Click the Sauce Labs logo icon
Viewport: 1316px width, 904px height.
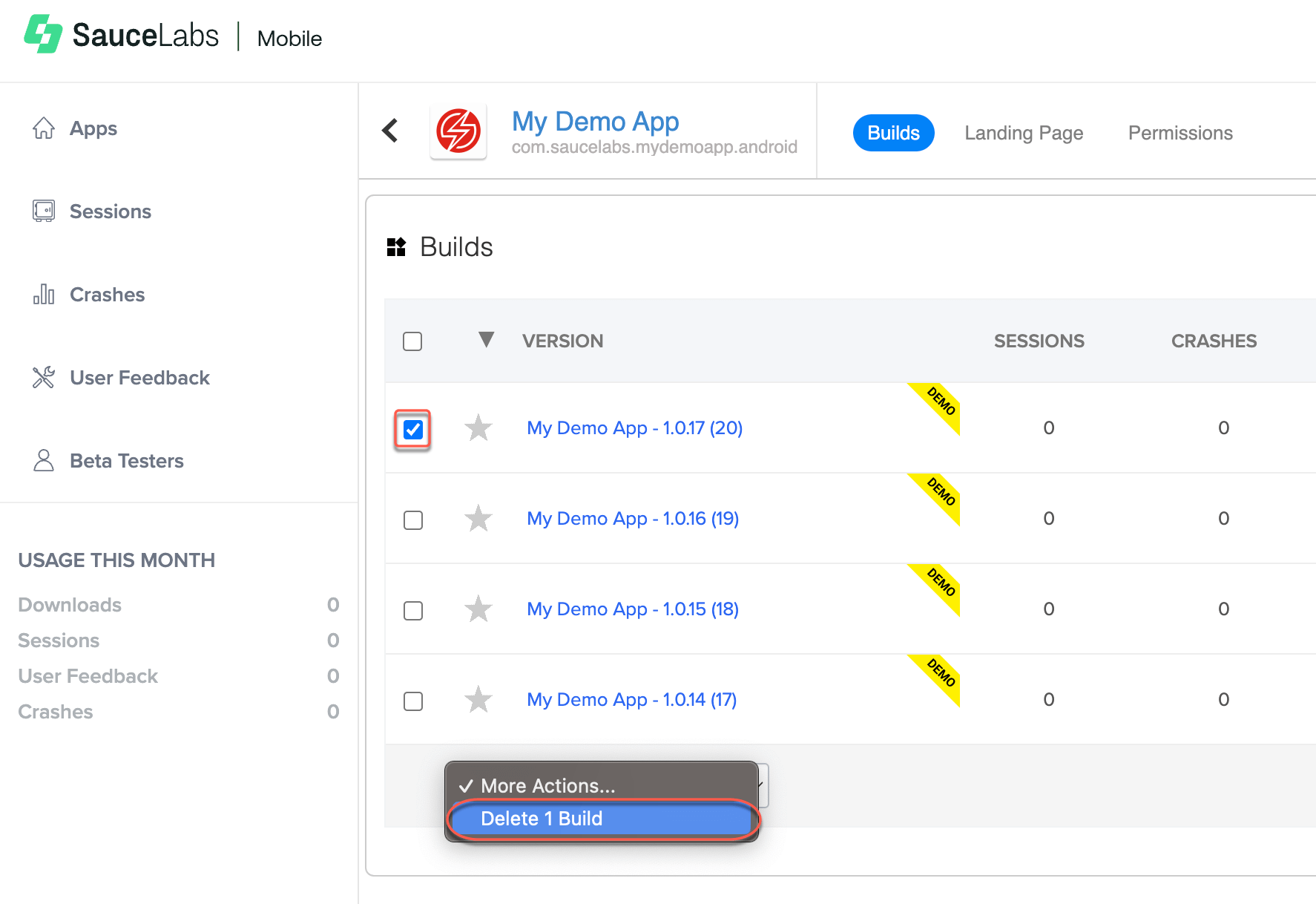[x=43, y=35]
